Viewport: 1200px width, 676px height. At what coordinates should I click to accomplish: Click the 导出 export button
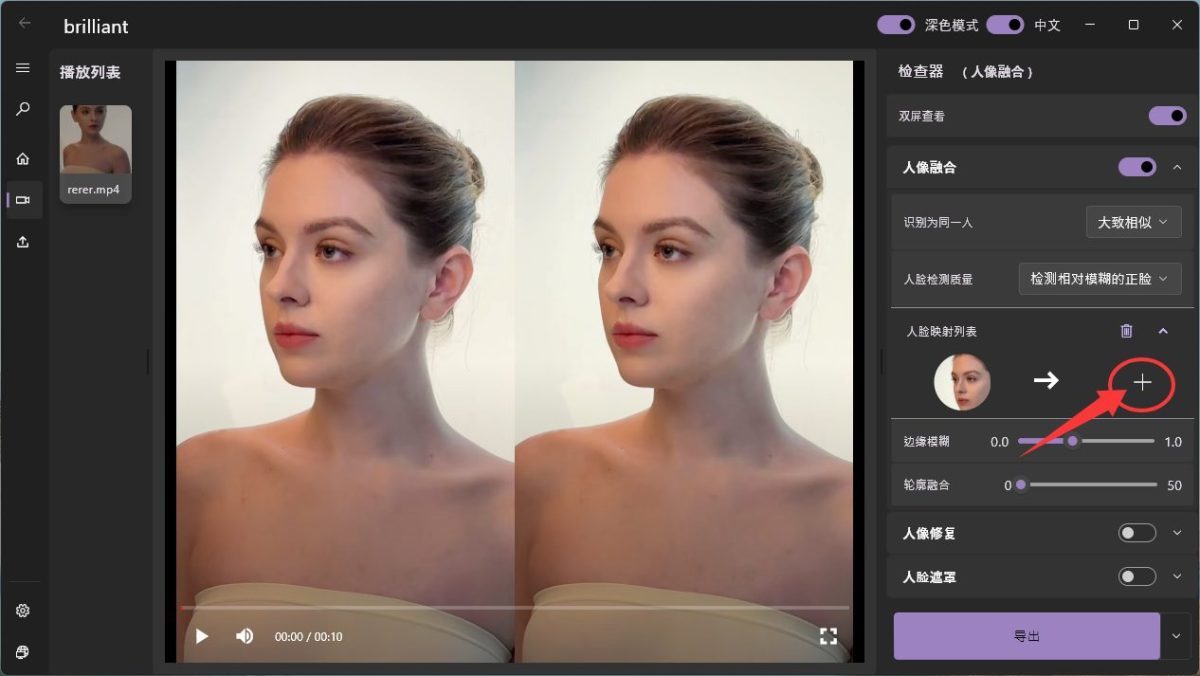pos(1026,636)
